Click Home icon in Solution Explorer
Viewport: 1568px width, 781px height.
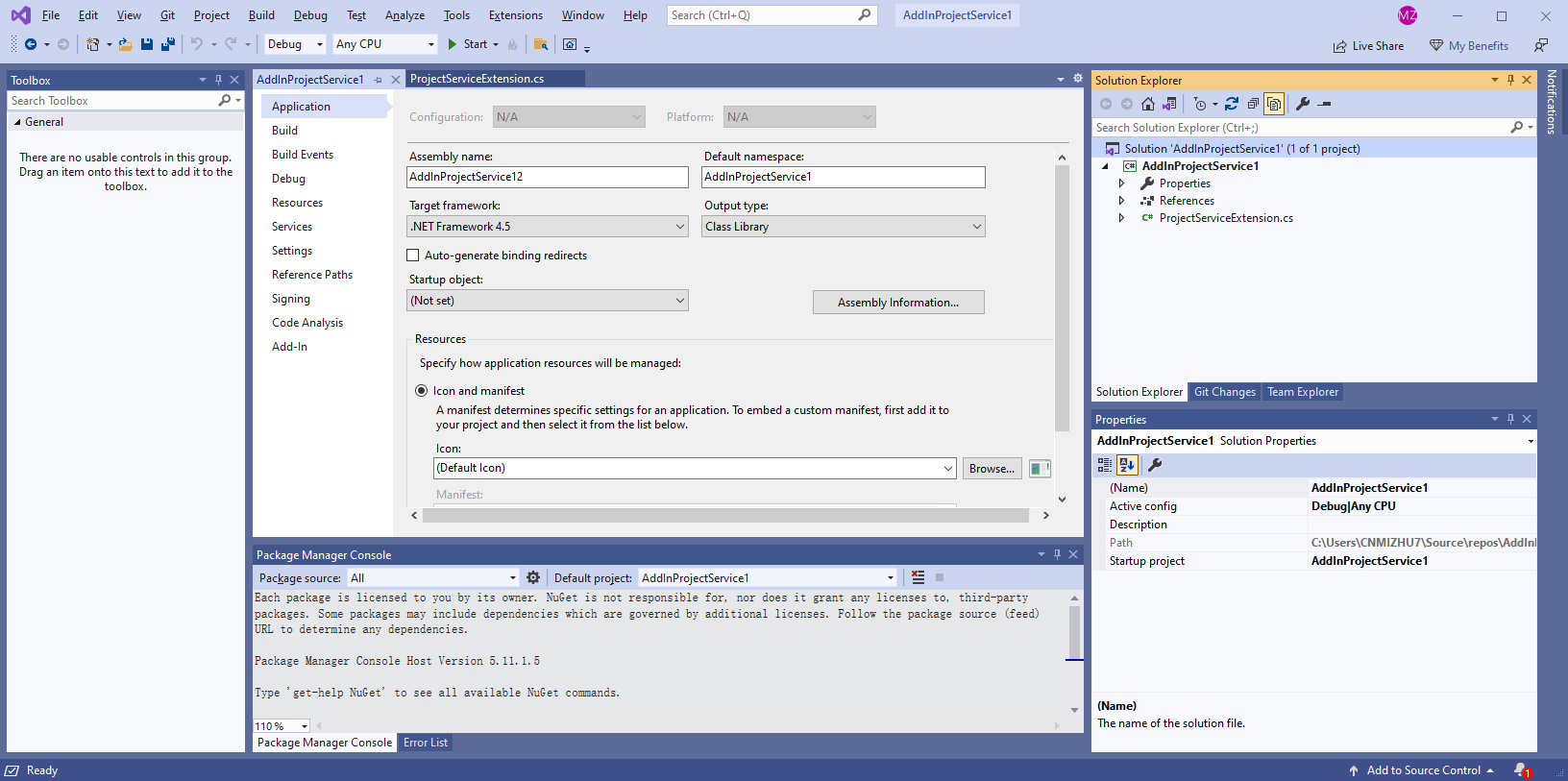1148,104
